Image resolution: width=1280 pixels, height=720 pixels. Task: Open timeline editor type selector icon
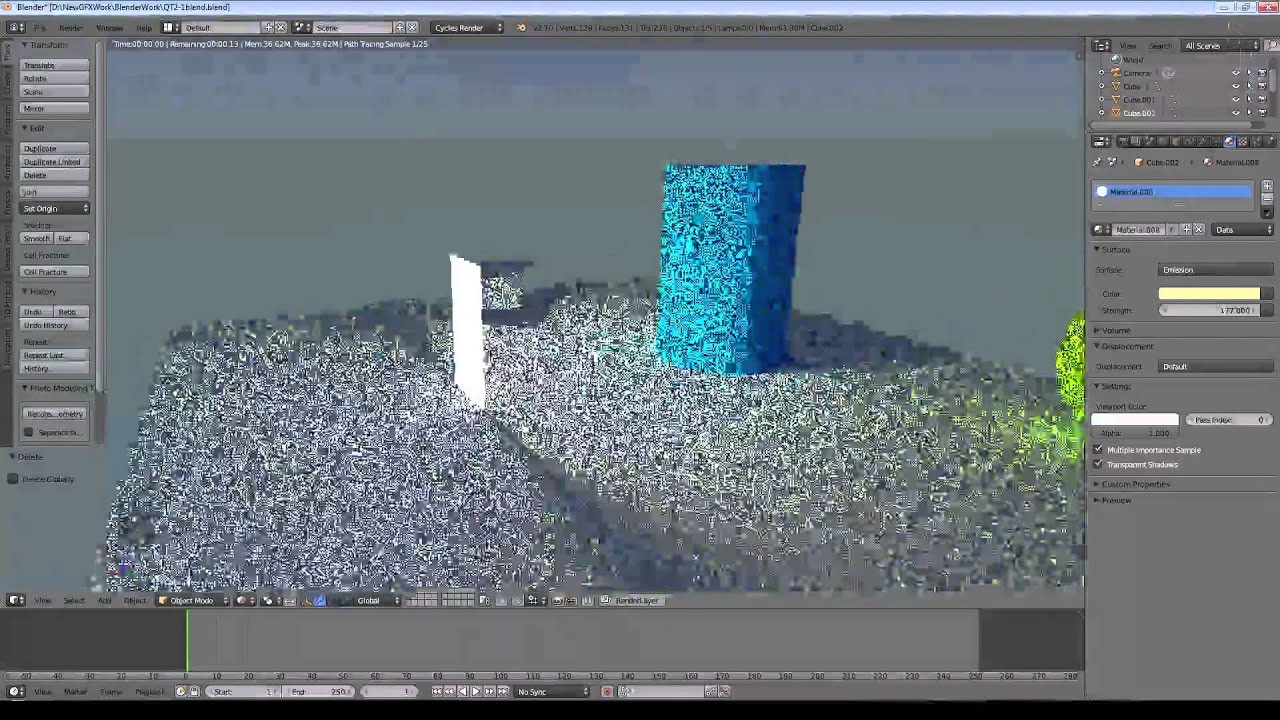pyautogui.click(x=16, y=691)
